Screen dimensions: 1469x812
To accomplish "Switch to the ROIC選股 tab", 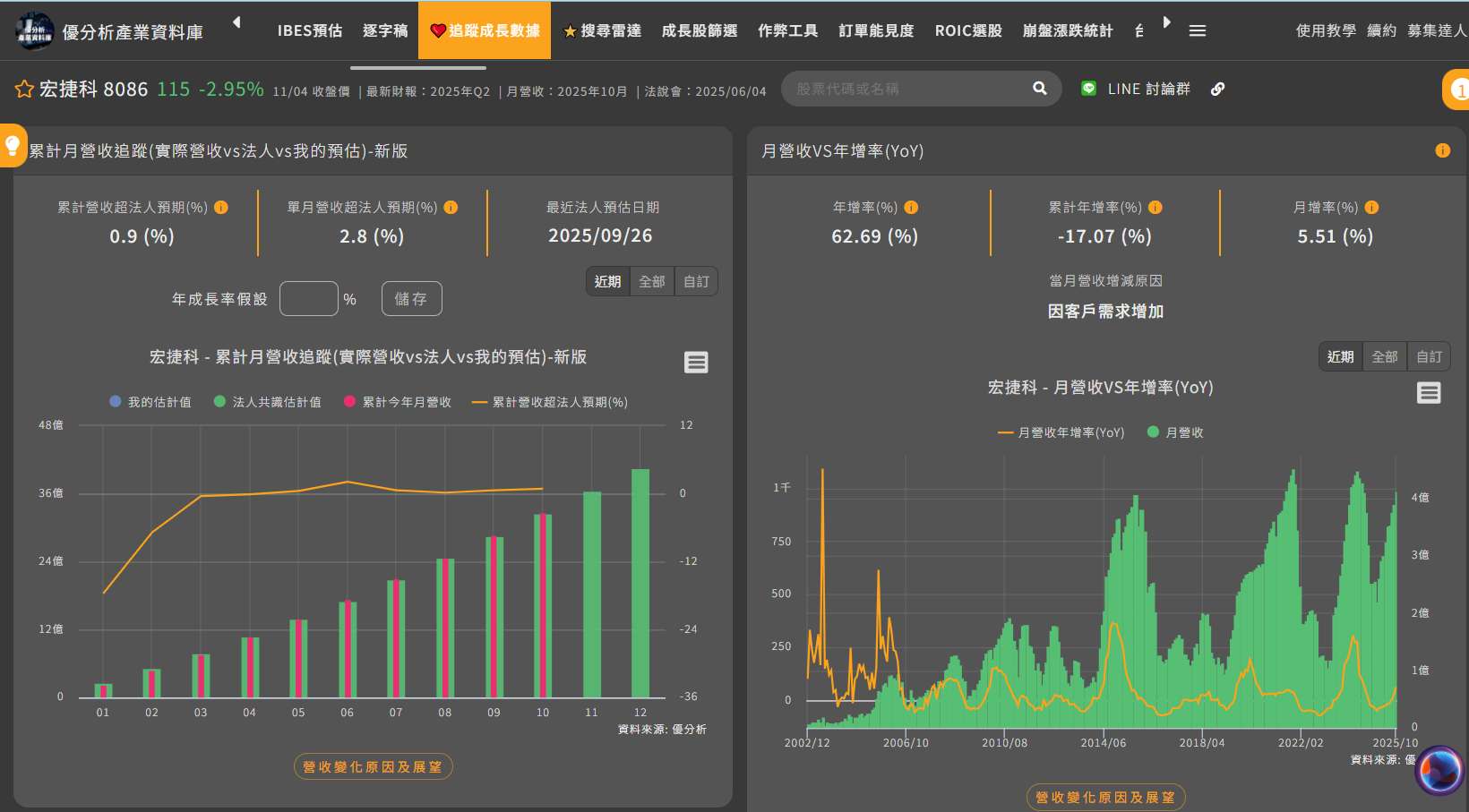I will click(x=968, y=30).
